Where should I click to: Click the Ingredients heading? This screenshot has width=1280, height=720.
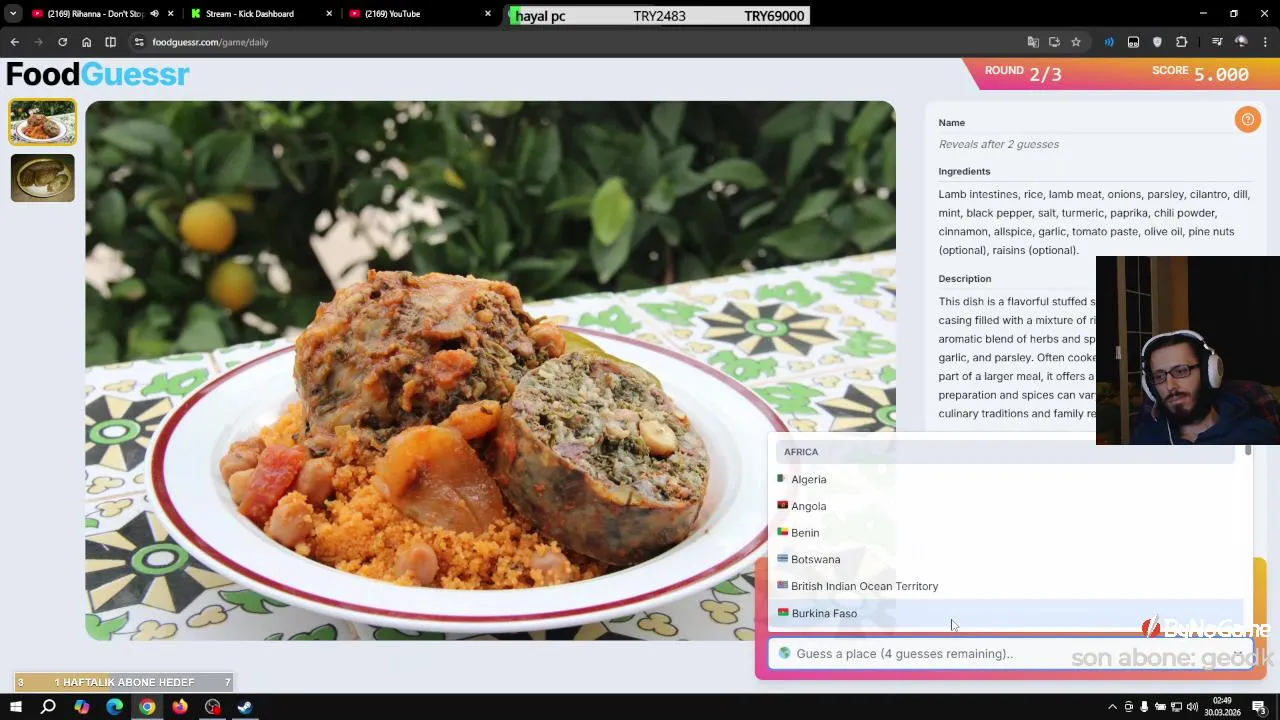point(964,171)
